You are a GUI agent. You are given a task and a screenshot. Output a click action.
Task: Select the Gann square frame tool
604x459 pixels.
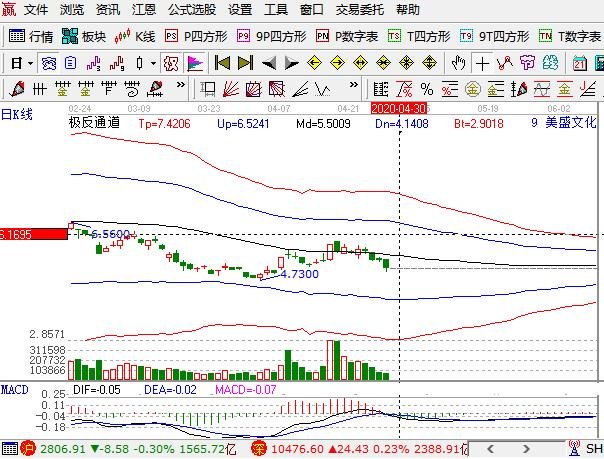point(208,89)
